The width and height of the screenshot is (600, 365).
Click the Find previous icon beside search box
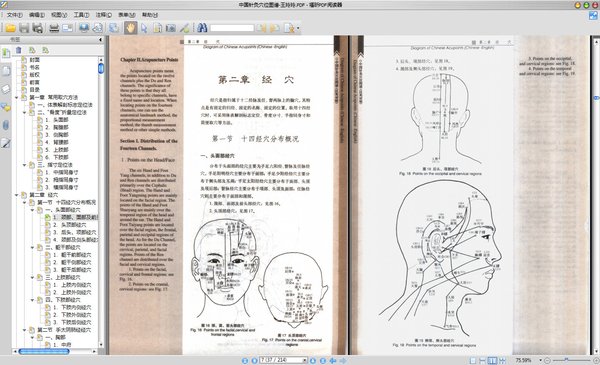261,28
